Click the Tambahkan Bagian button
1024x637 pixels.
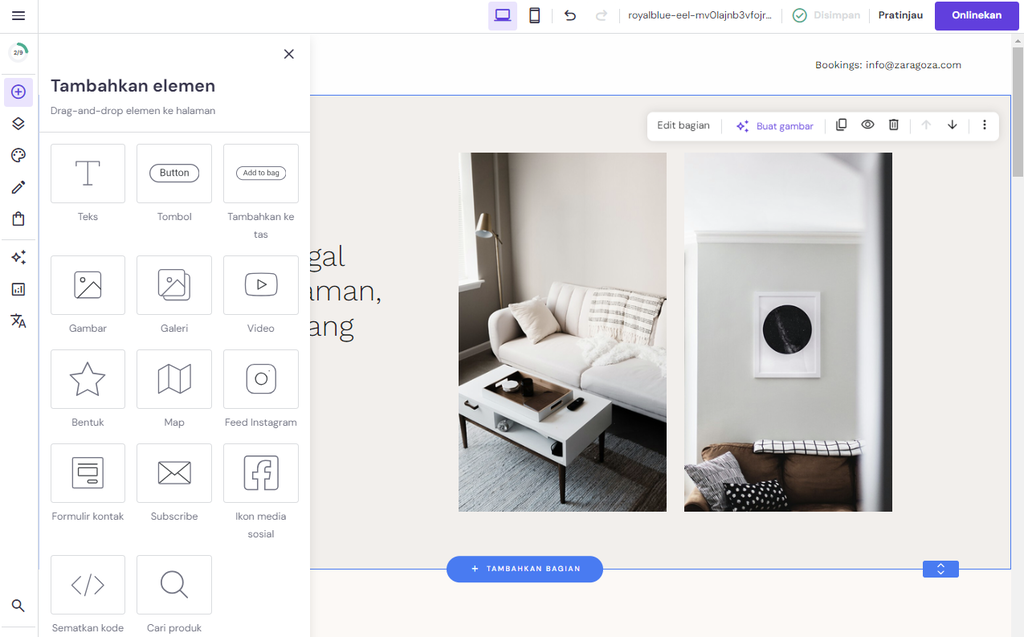pyautogui.click(x=524, y=568)
